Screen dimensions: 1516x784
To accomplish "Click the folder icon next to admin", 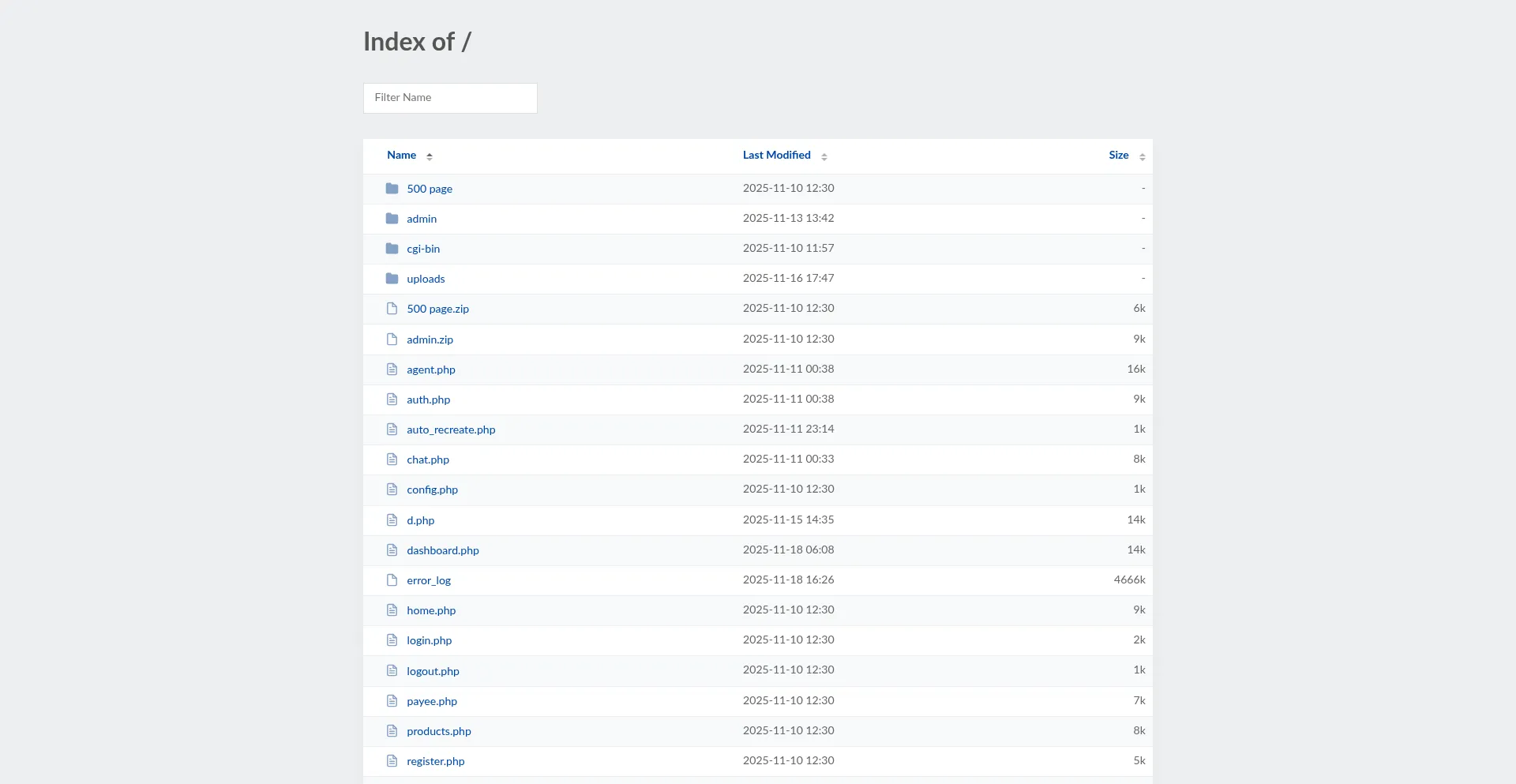I will coord(392,219).
